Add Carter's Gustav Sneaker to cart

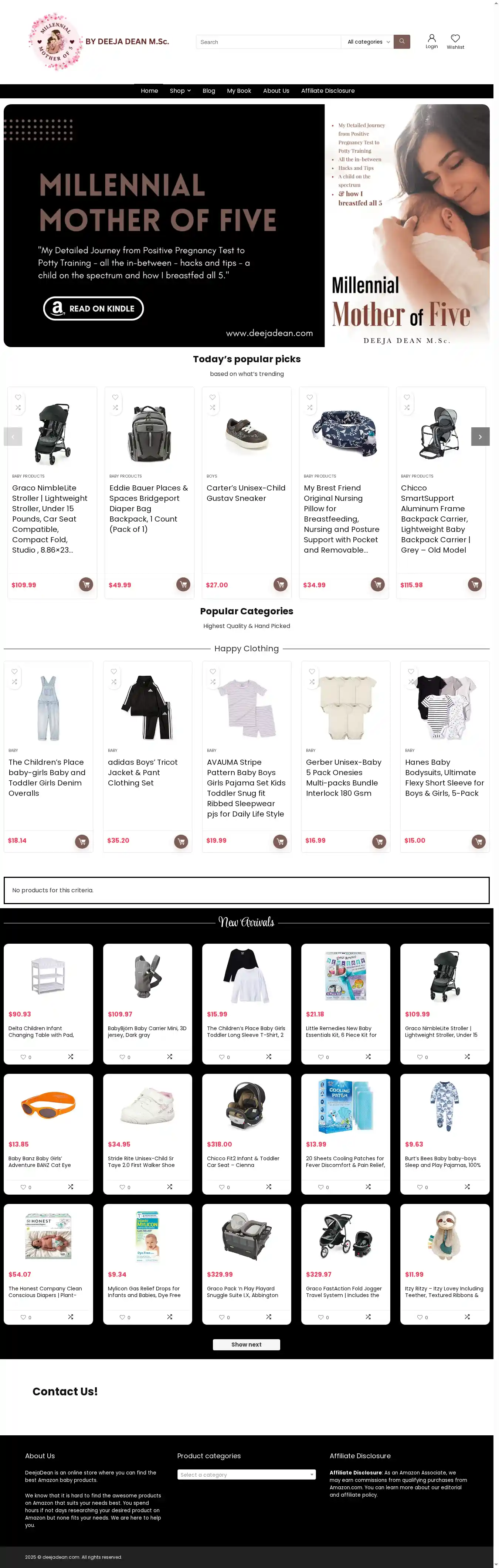point(281,584)
